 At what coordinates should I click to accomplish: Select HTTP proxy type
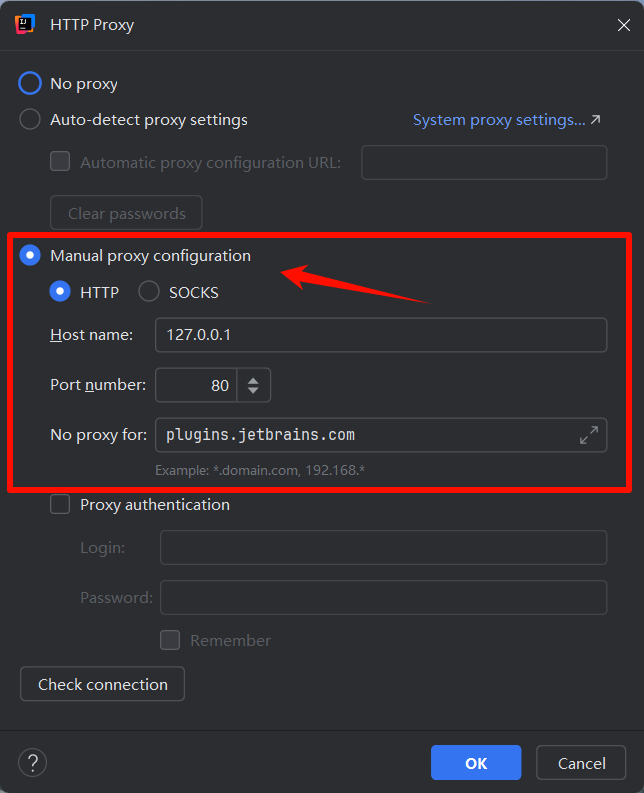tap(60, 292)
